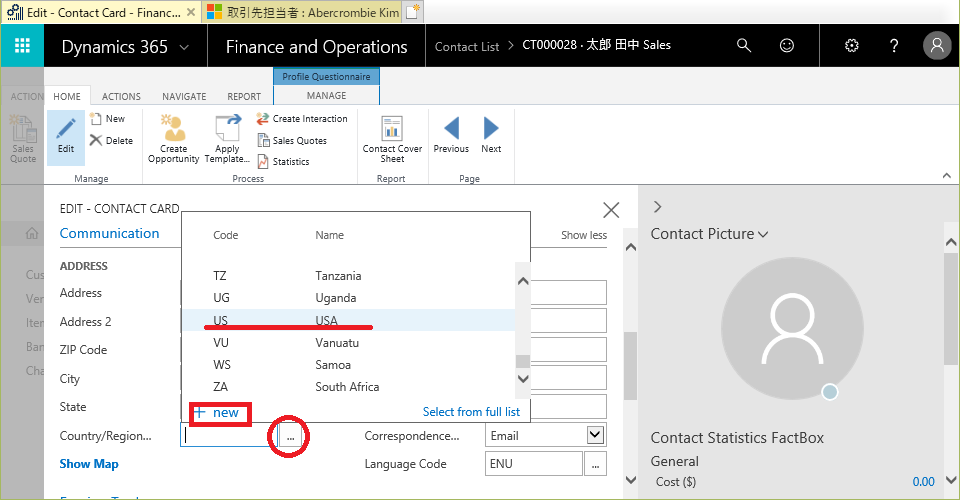Close the Edit Contact Card dialog
This screenshot has height=500, width=960.
point(611,210)
